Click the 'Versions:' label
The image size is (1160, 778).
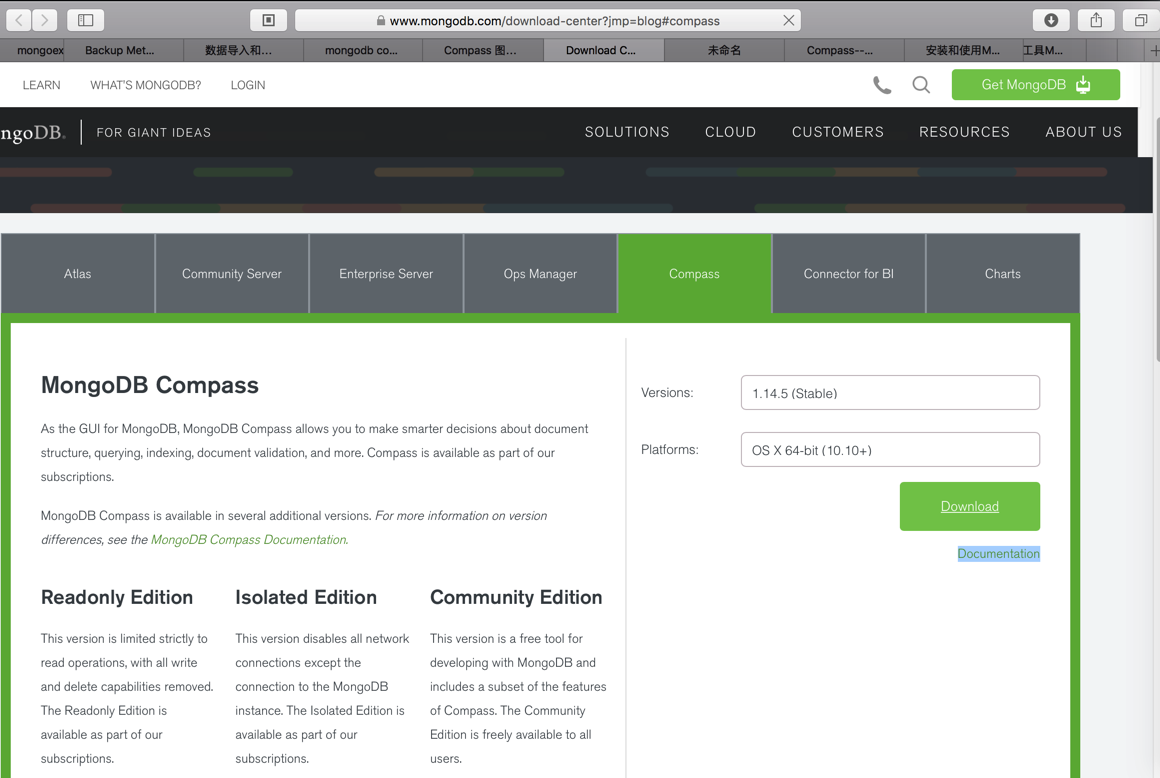pyautogui.click(x=667, y=393)
